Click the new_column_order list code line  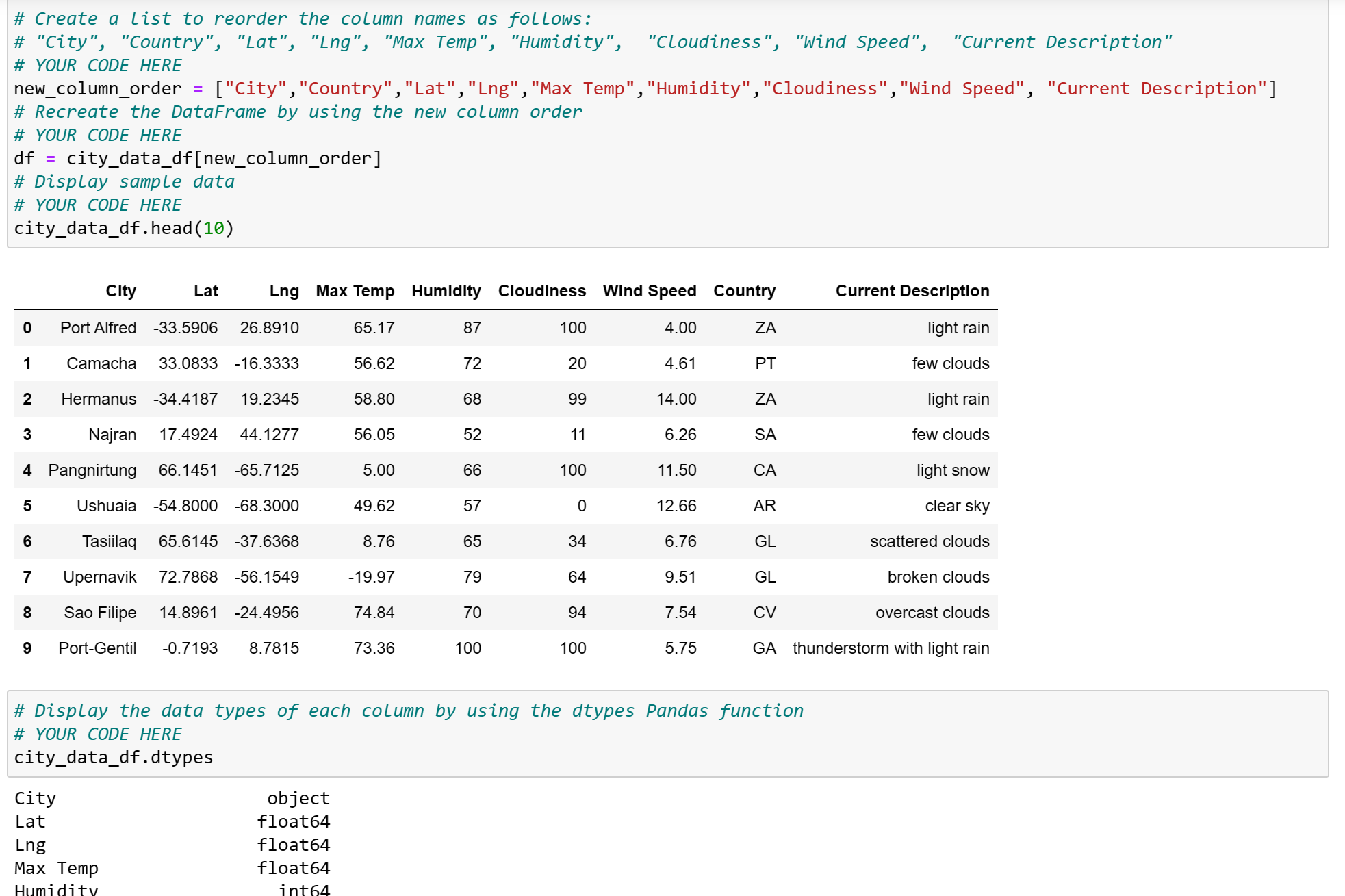click(645, 89)
